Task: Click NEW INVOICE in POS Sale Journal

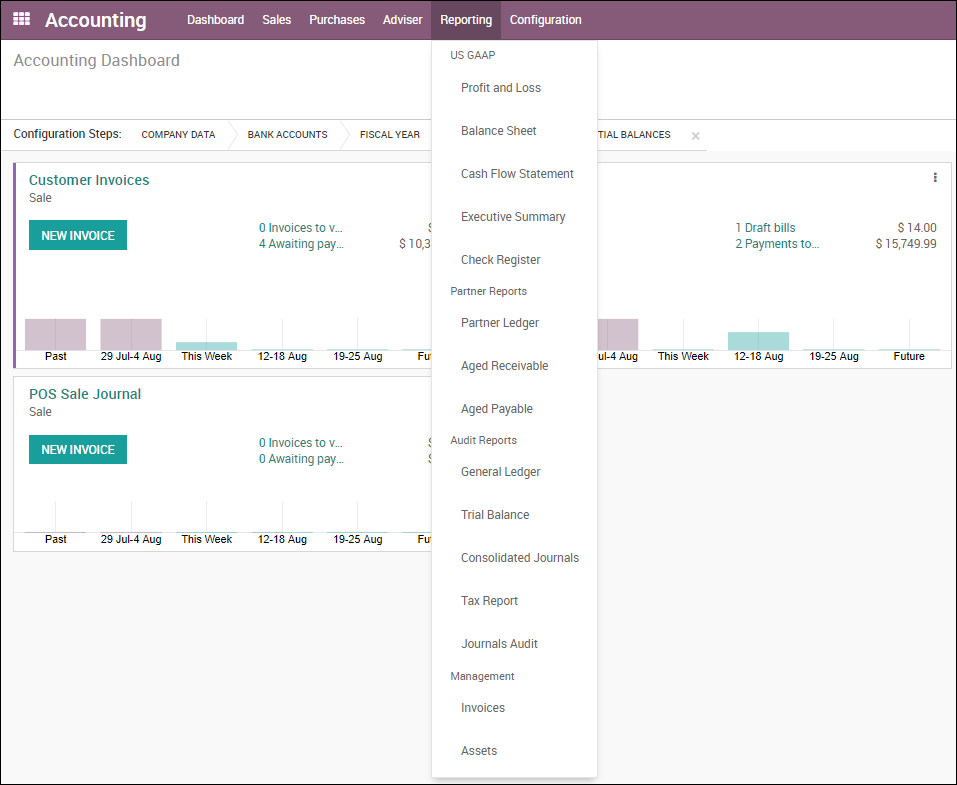Action: 78,450
